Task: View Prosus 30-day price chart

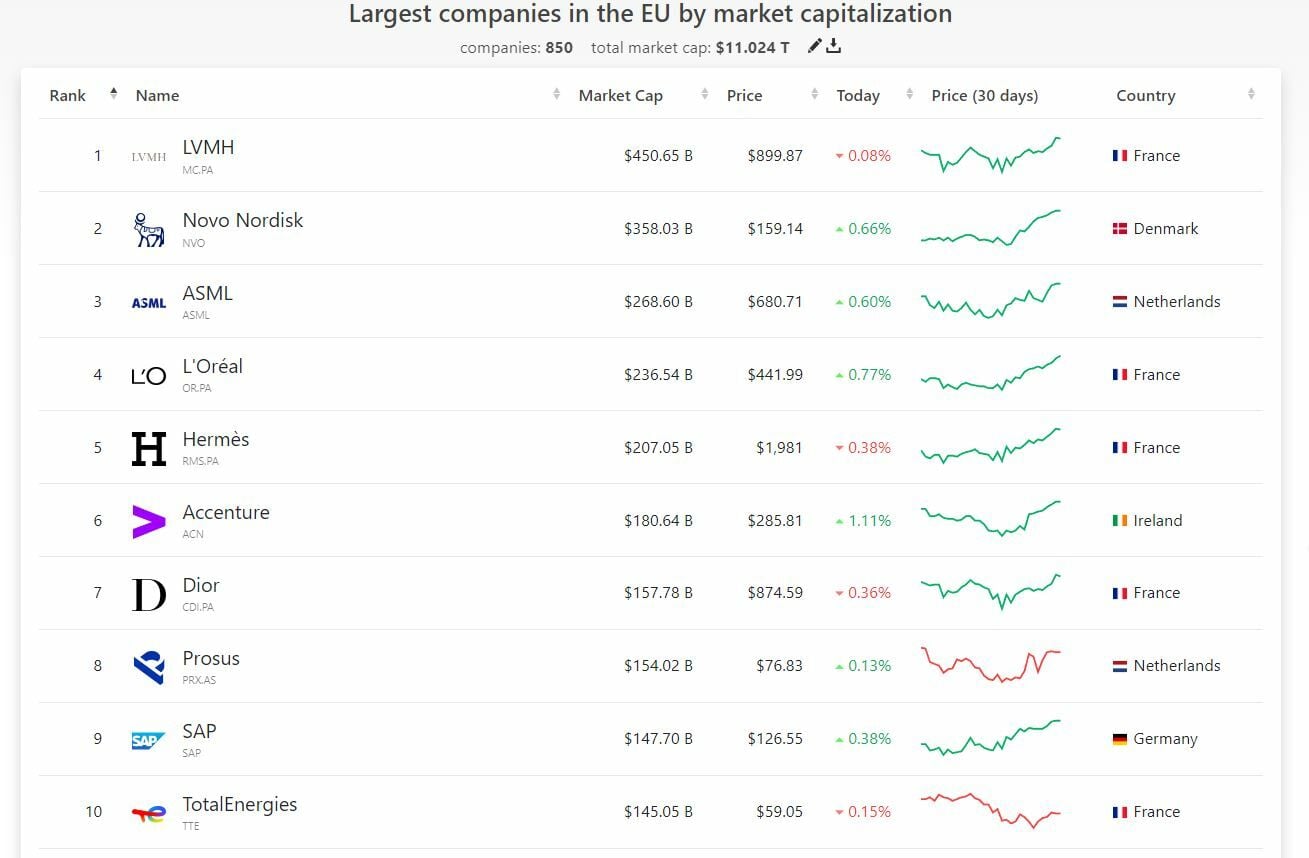Action: coord(990,665)
